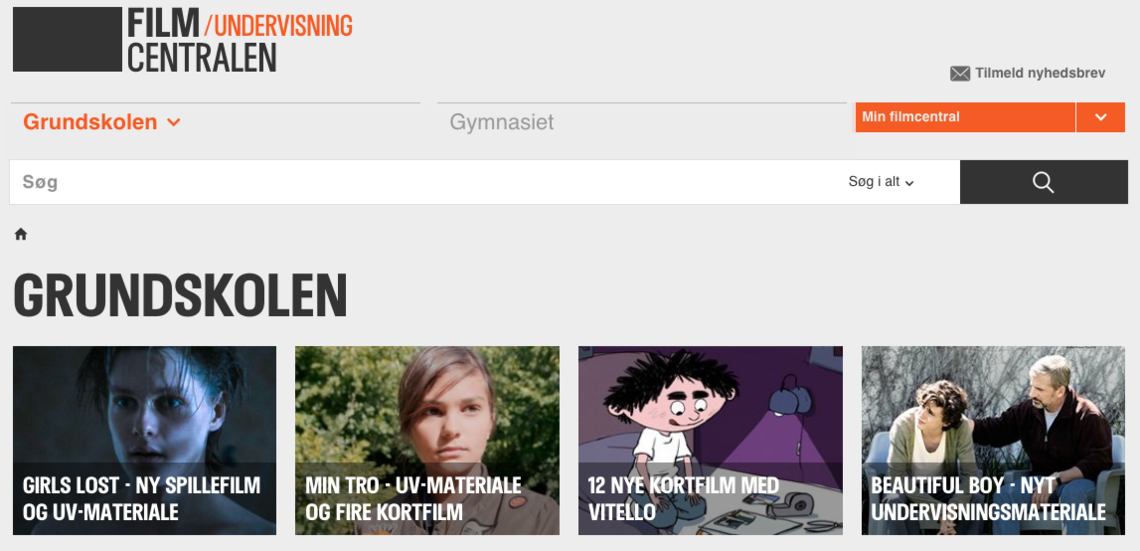Select the Grundskolen tab
1140x551 pixels.
point(90,122)
